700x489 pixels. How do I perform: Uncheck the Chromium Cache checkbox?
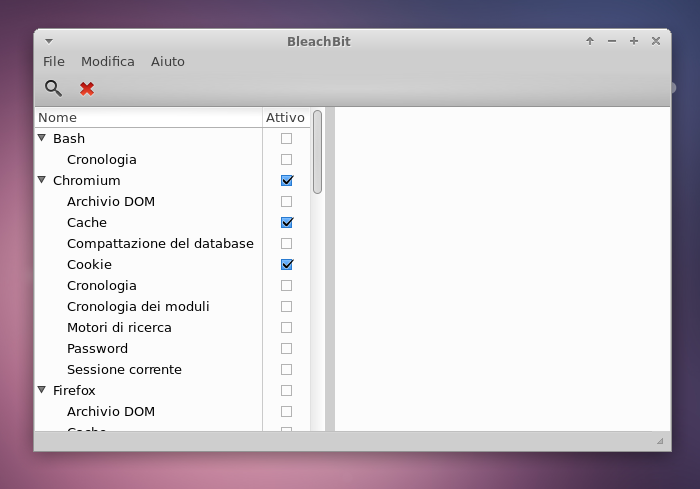click(287, 222)
